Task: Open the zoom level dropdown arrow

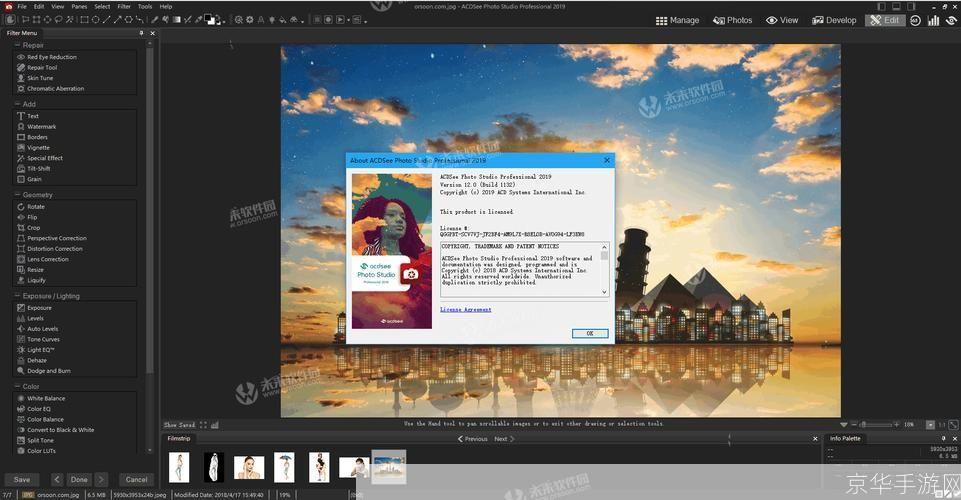Action: pyautogui.click(x=843, y=425)
